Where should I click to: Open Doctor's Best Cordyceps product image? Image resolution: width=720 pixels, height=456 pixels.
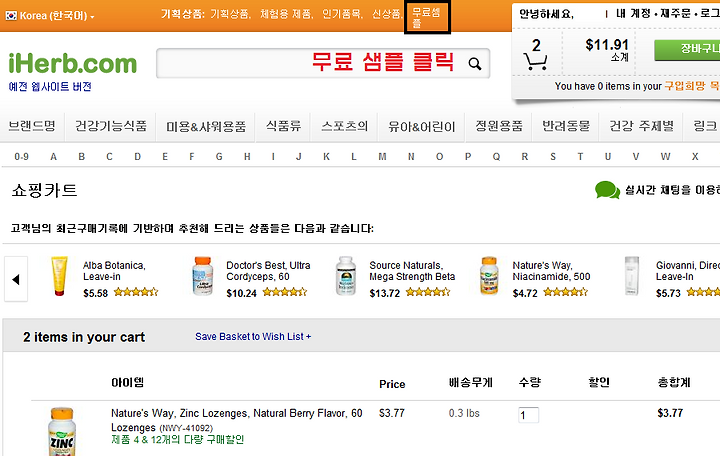(202, 276)
